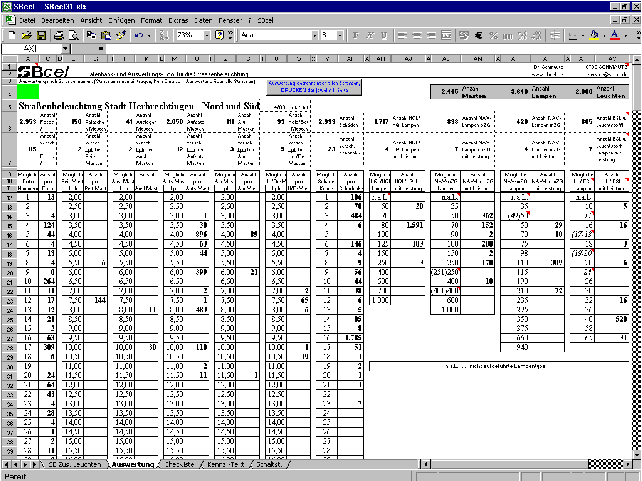This screenshot has width=642, height=481.
Task: Open the Font size dropdown
Action: 339,36
